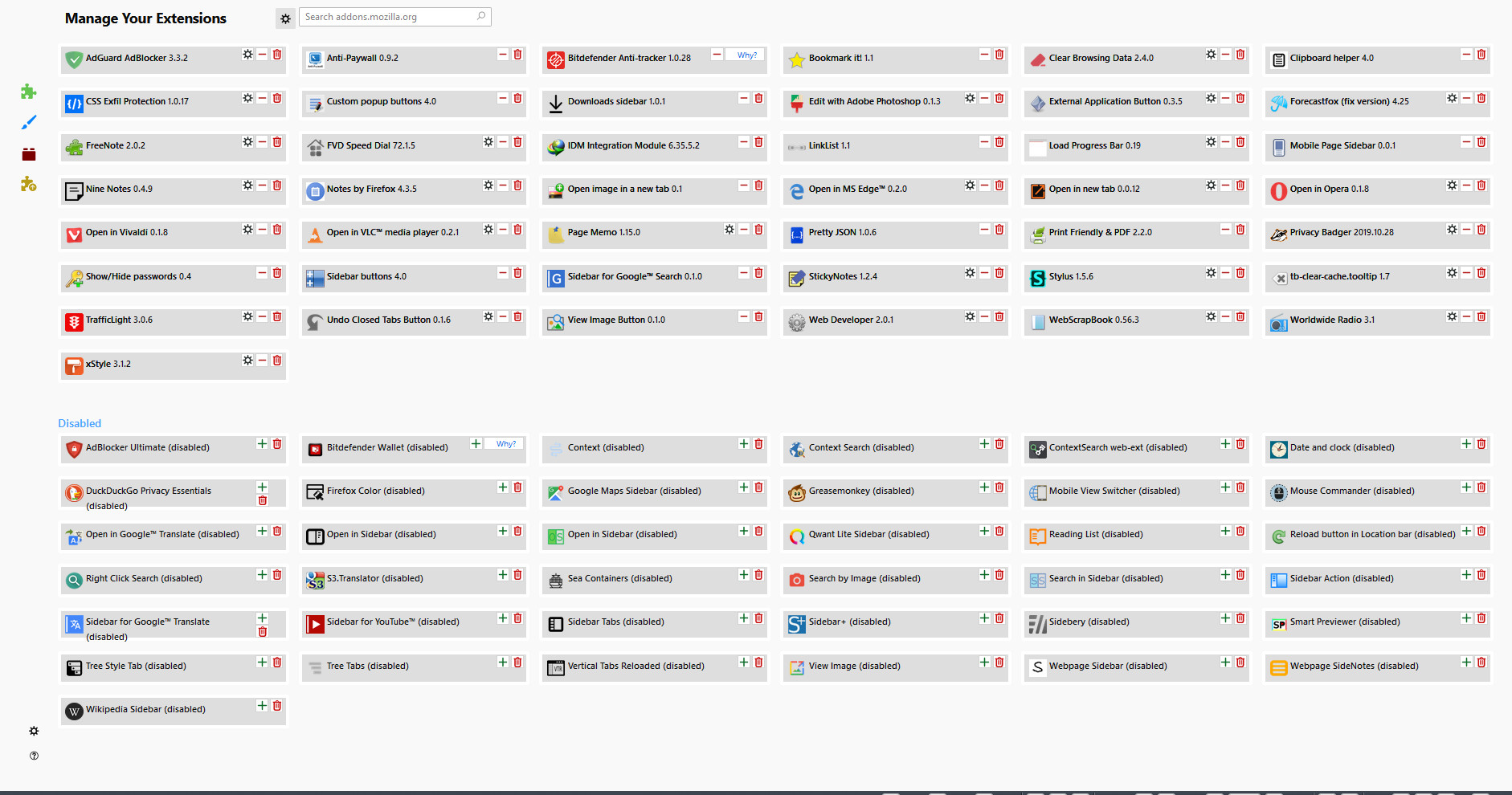This screenshot has height=795, width=1512.
Task: Remove External Application Button extension
Action: click(1240, 98)
